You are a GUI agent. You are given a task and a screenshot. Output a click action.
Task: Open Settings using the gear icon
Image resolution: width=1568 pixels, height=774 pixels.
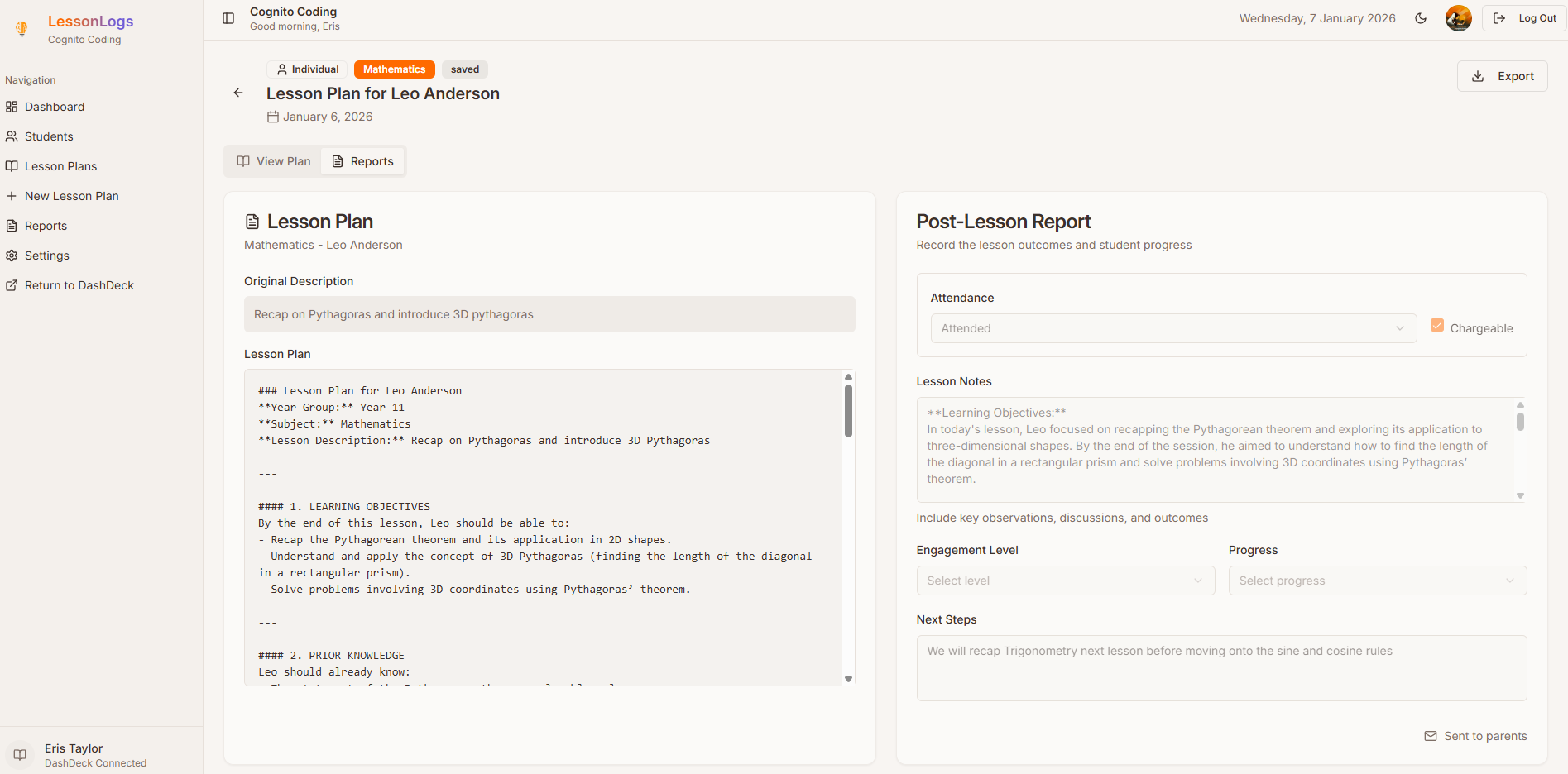click(12, 255)
